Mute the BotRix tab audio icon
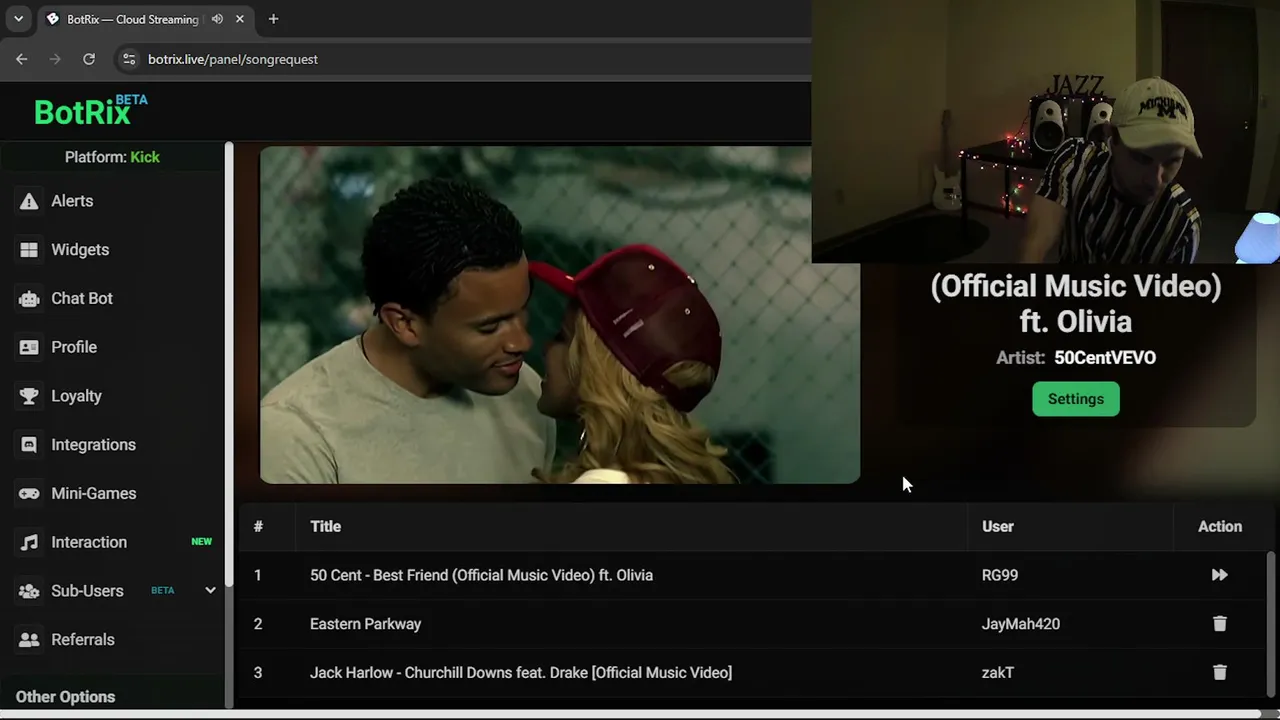This screenshot has width=1280, height=720. pyautogui.click(x=217, y=19)
